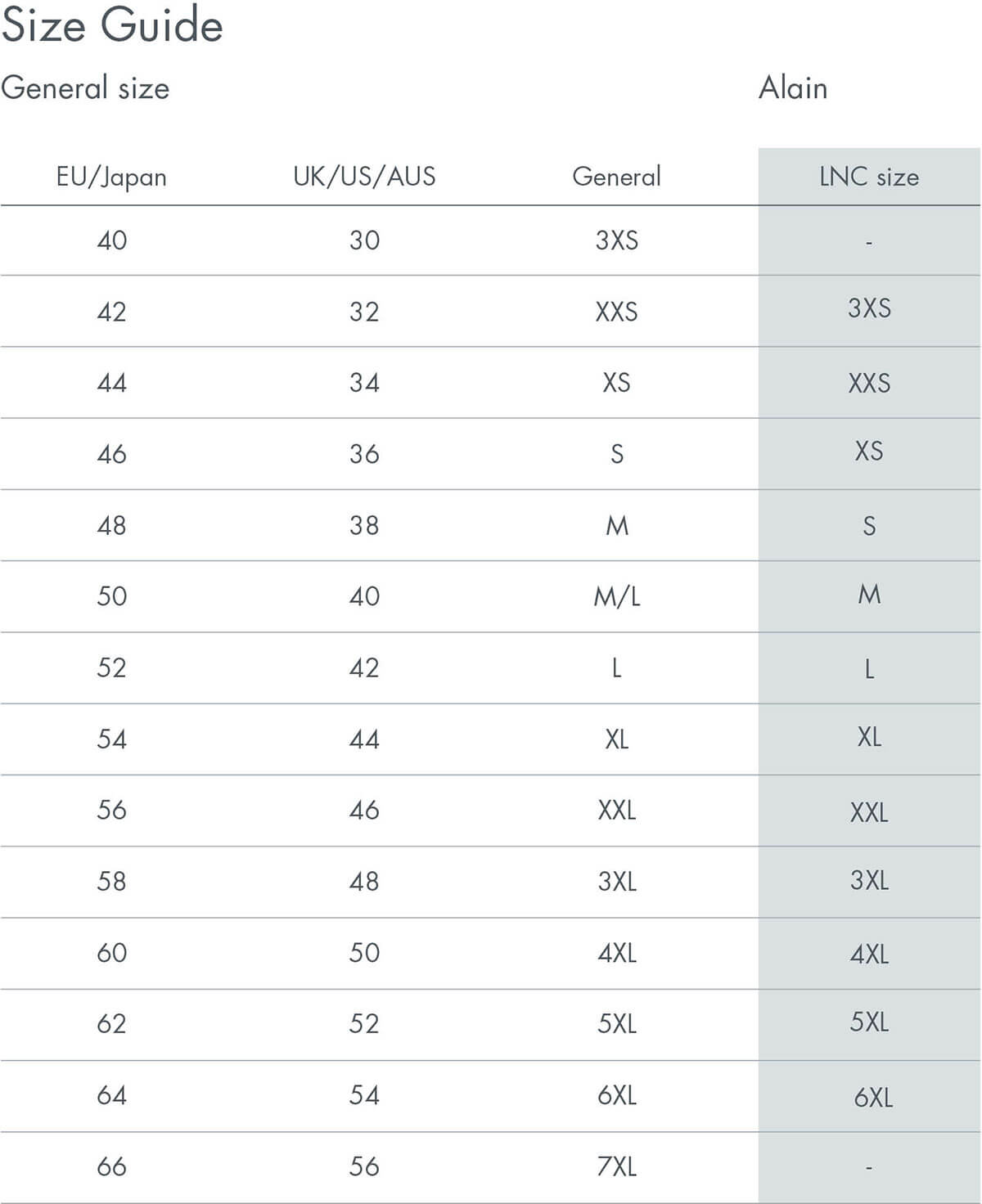
Task: Select the General column header
Action: click(x=616, y=177)
